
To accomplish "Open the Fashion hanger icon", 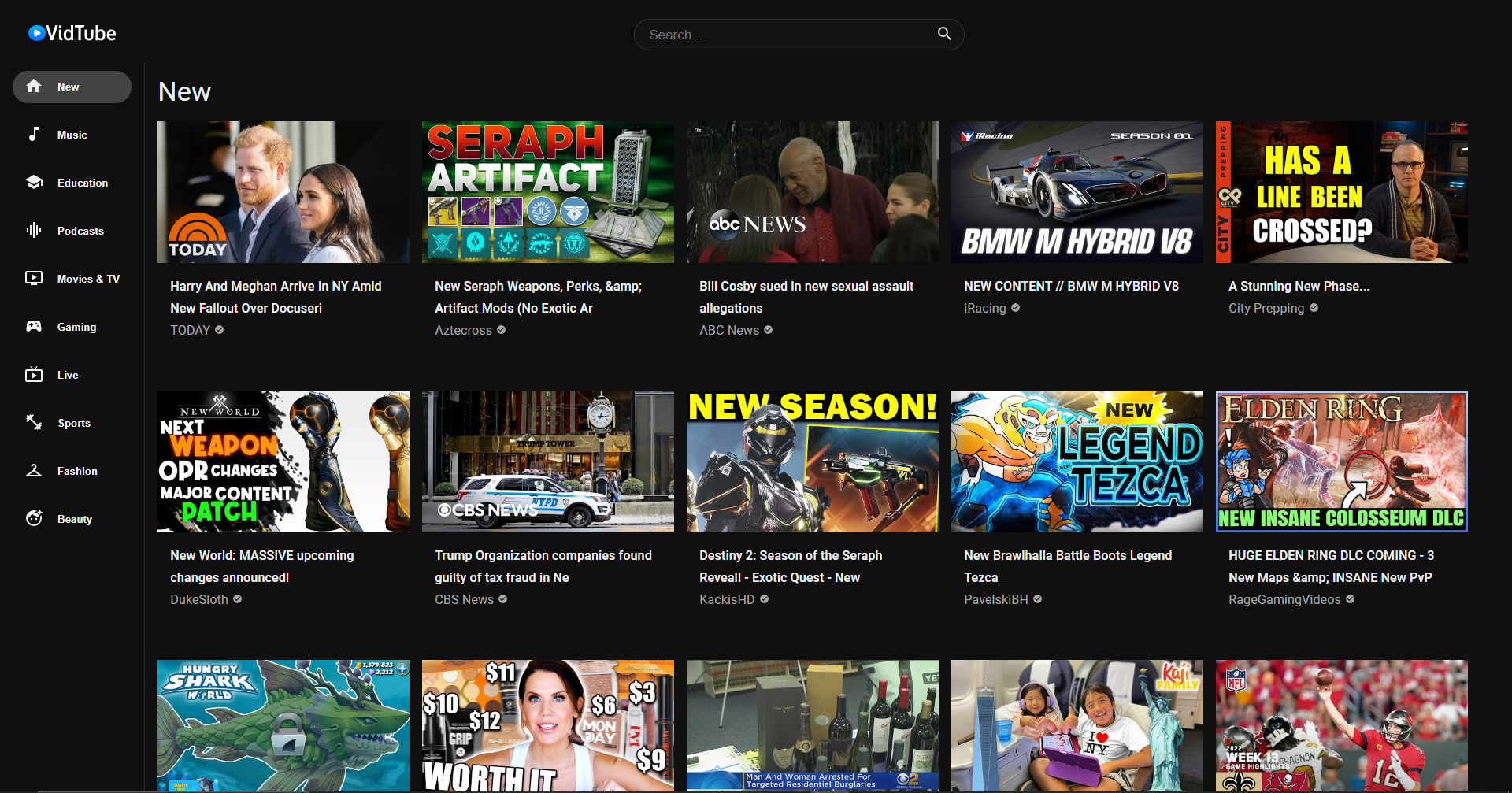I will 34,471.
